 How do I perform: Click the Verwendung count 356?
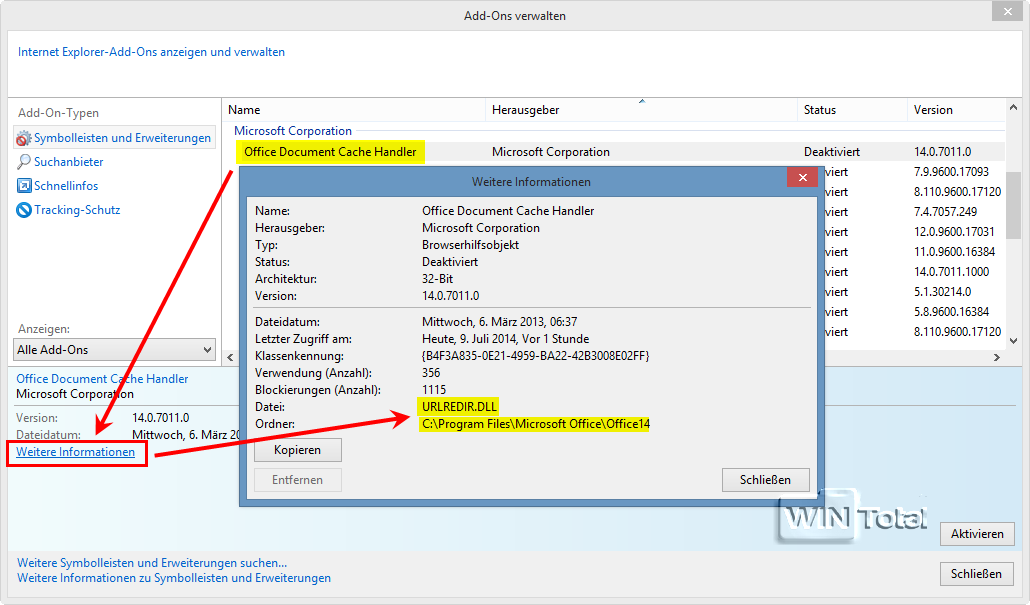(x=431, y=373)
